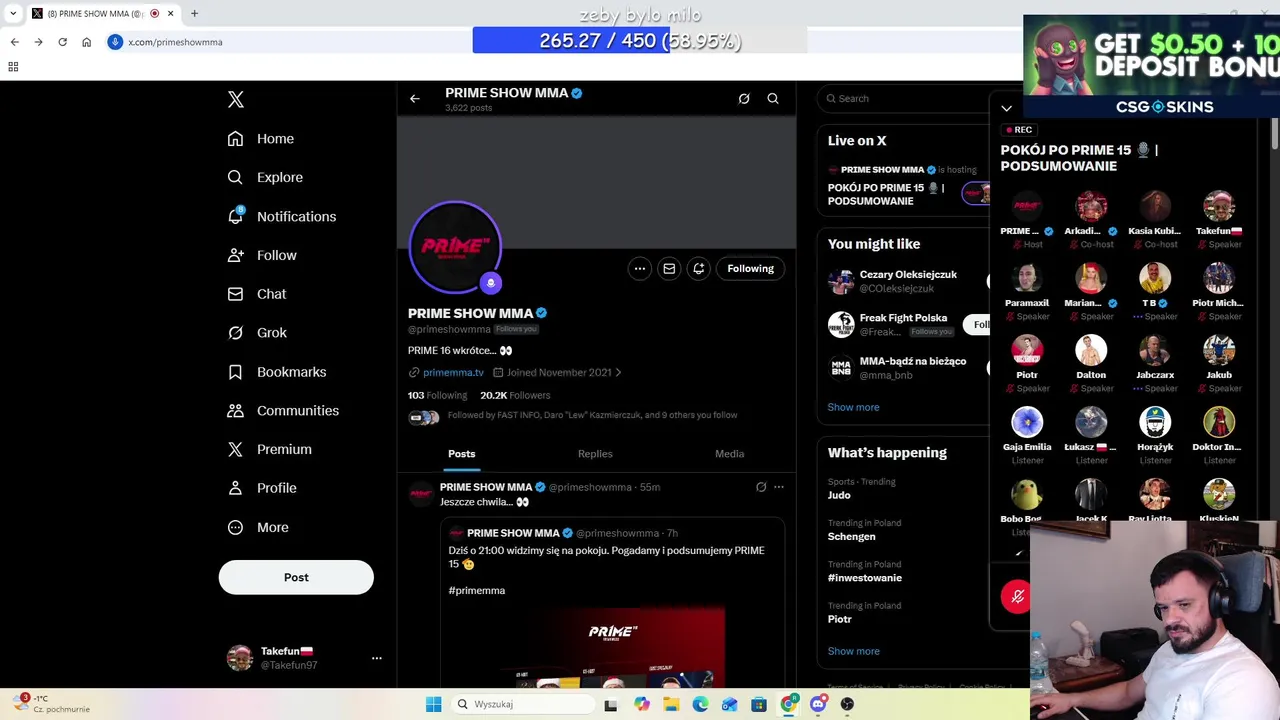Click the Grok icon in profile header
1280x720 pixels.
tap(744, 98)
